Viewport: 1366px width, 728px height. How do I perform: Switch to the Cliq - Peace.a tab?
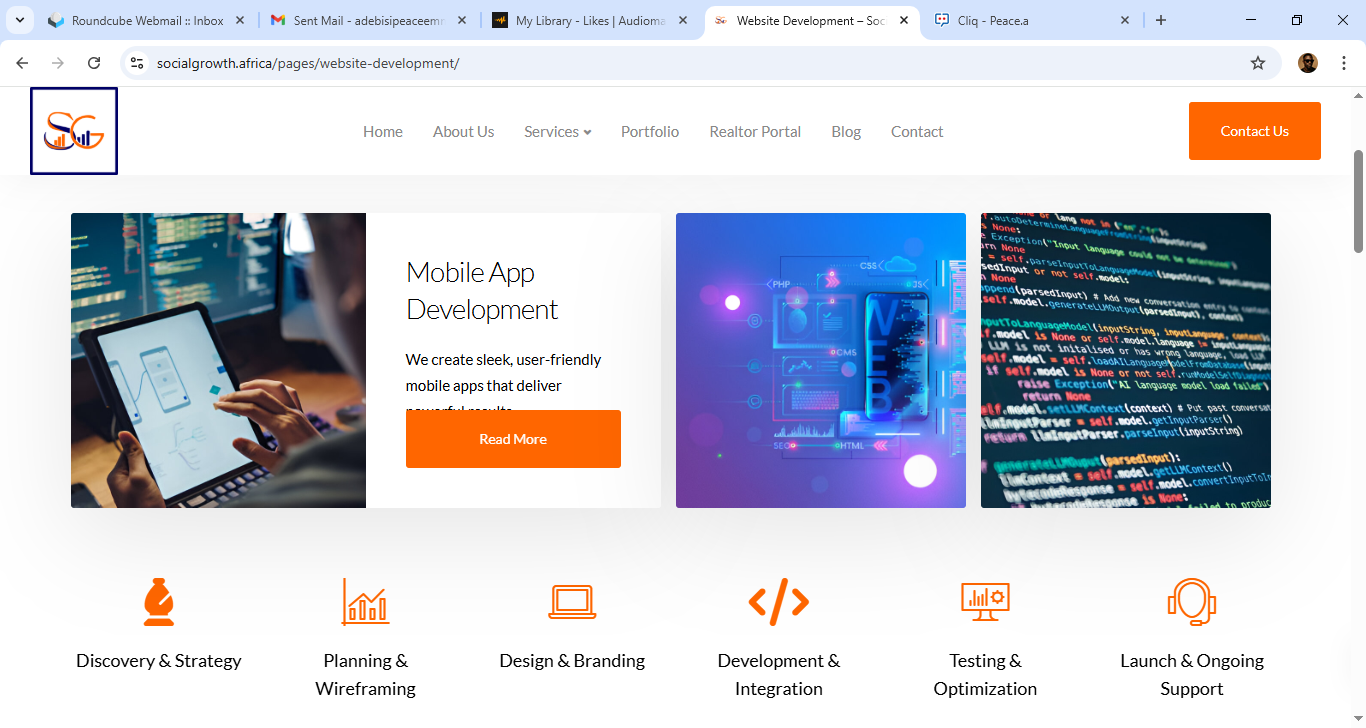[x=1030, y=20]
